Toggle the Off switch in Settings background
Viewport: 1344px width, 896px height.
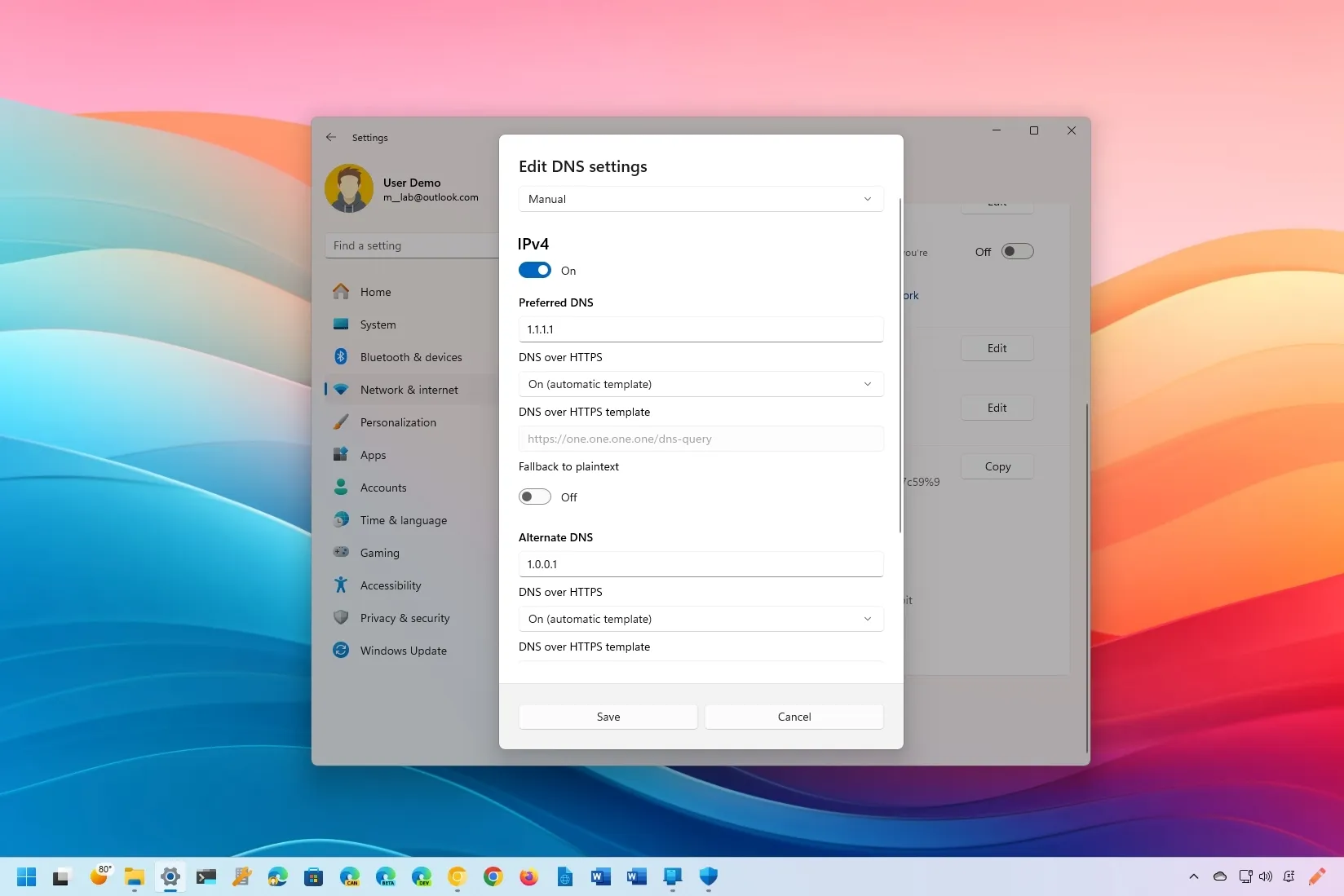click(x=1017, y=251)
